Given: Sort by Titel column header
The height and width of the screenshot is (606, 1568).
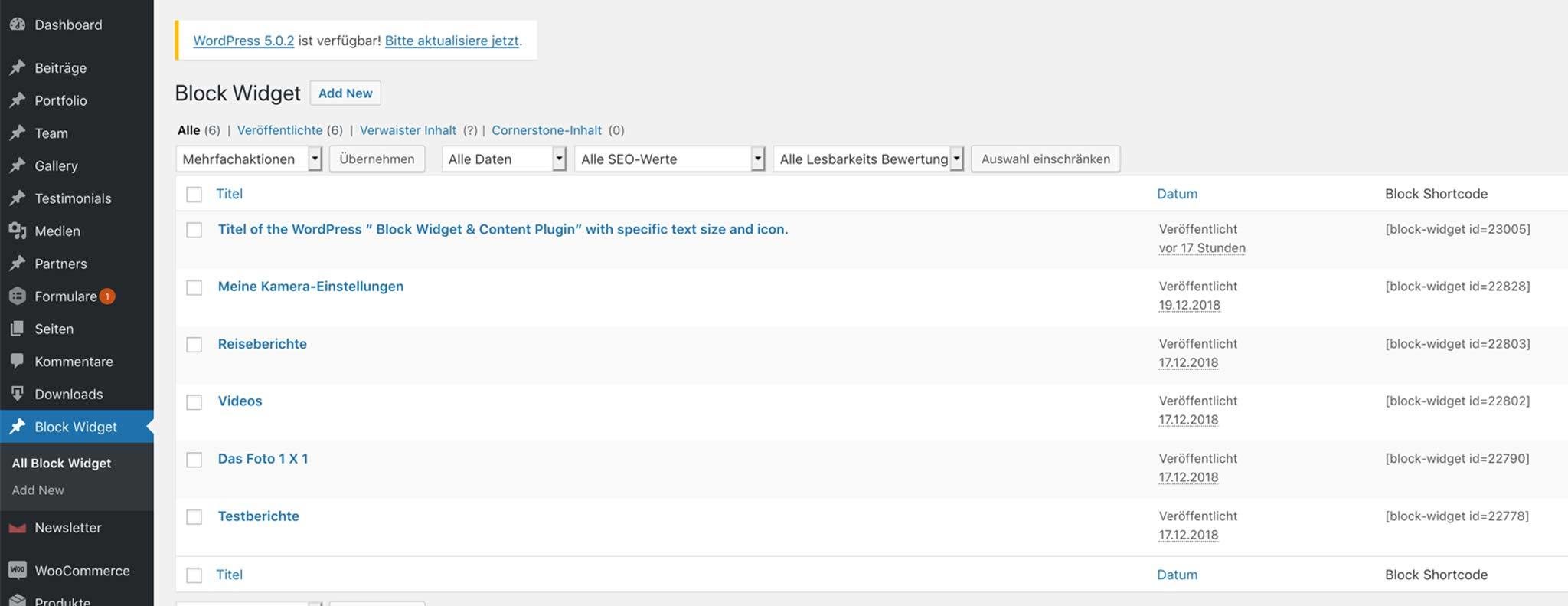Looking at the screenshot, I should [x=229, y=194].
